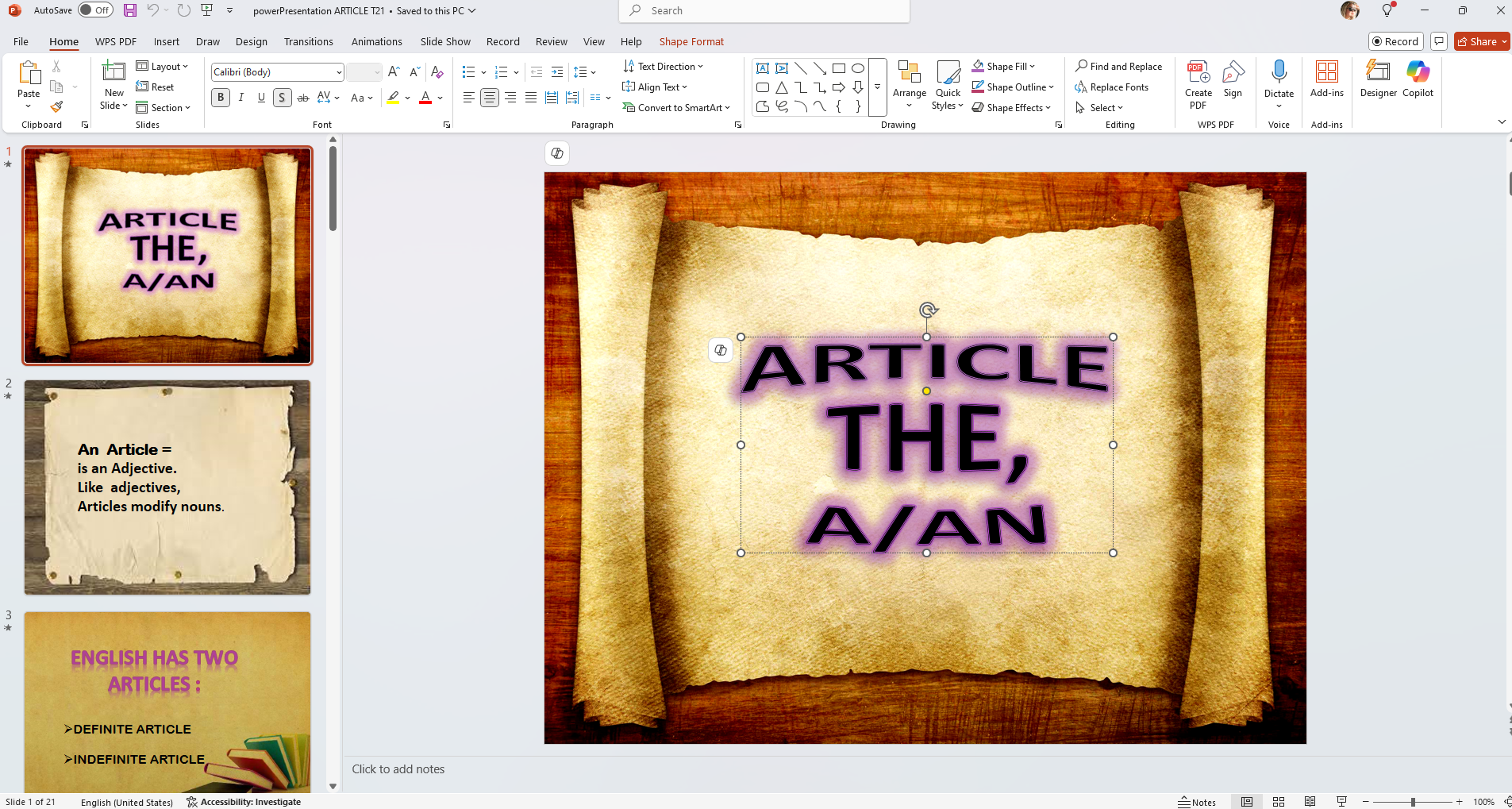Click the Sign pen icon
Screen dimensions: 1512x809
[1233, 79]
